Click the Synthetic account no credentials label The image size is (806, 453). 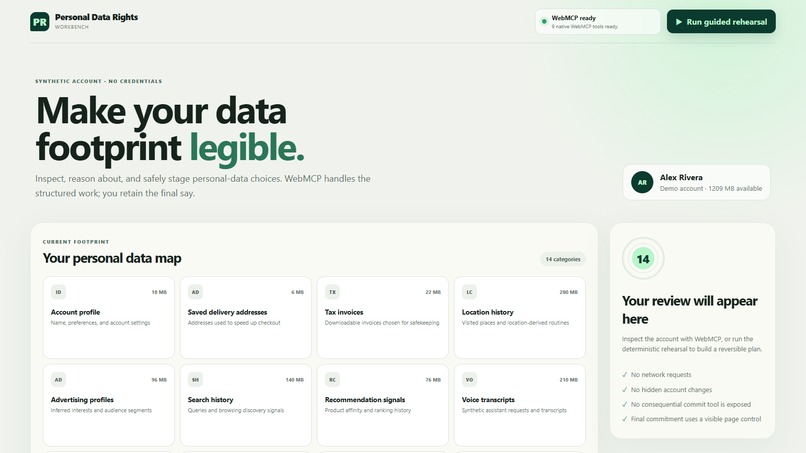pyautogui.click(x=99, y=81)
